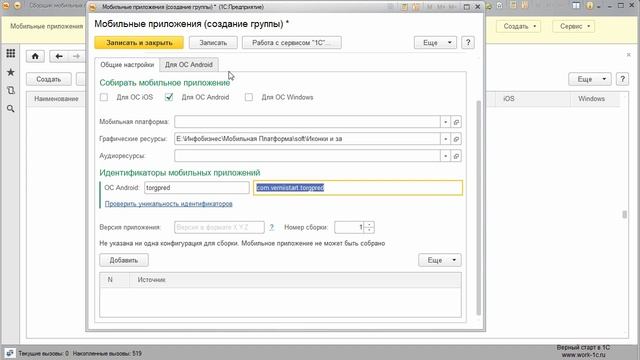Click the Версия приложения input field
This screenshot has width=640, height=360.
pos(219,227)
